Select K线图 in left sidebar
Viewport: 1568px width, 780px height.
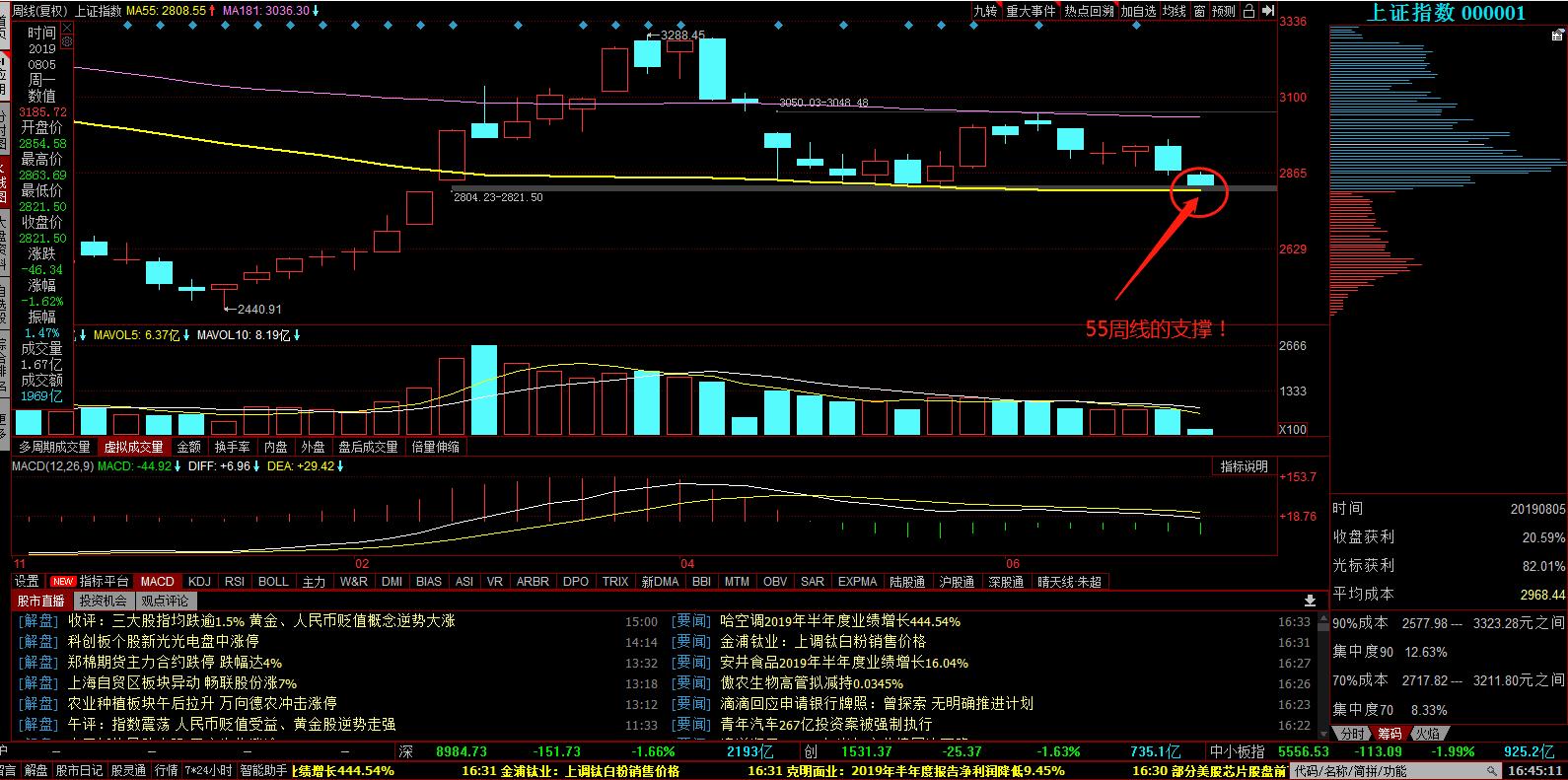(4, 182)
